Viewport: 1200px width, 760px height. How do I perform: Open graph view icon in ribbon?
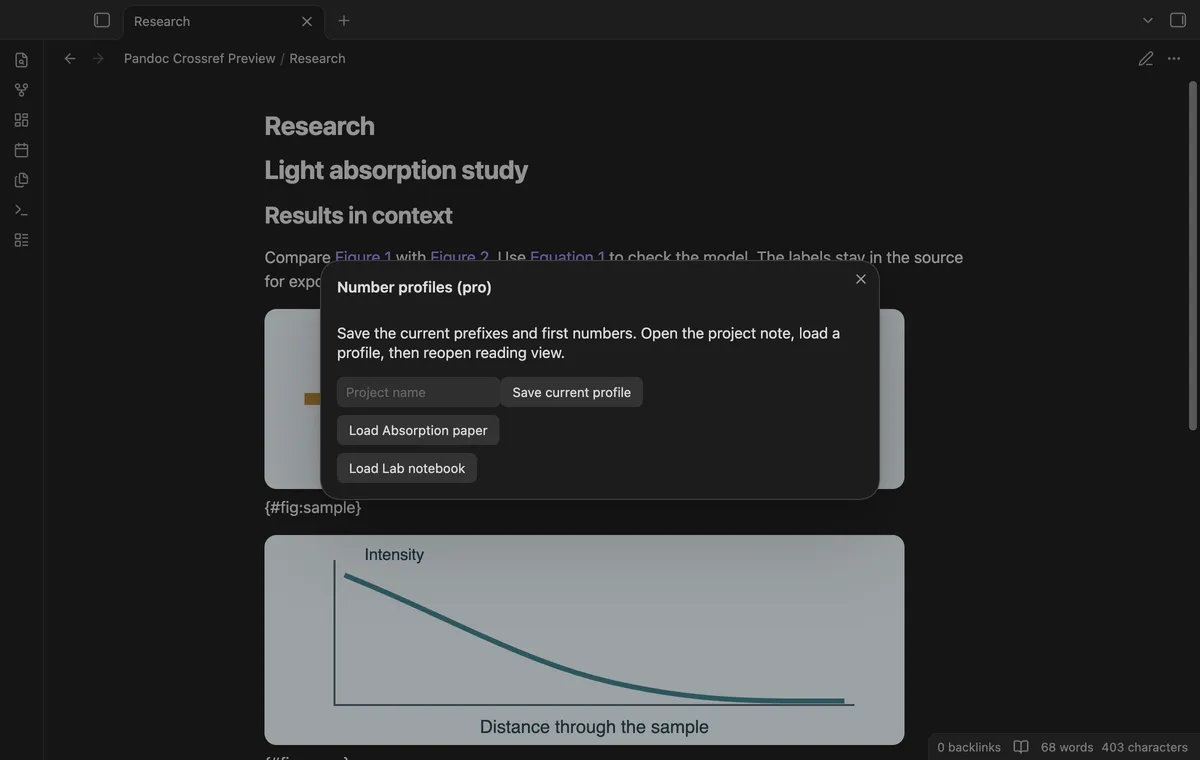point(21,90)
